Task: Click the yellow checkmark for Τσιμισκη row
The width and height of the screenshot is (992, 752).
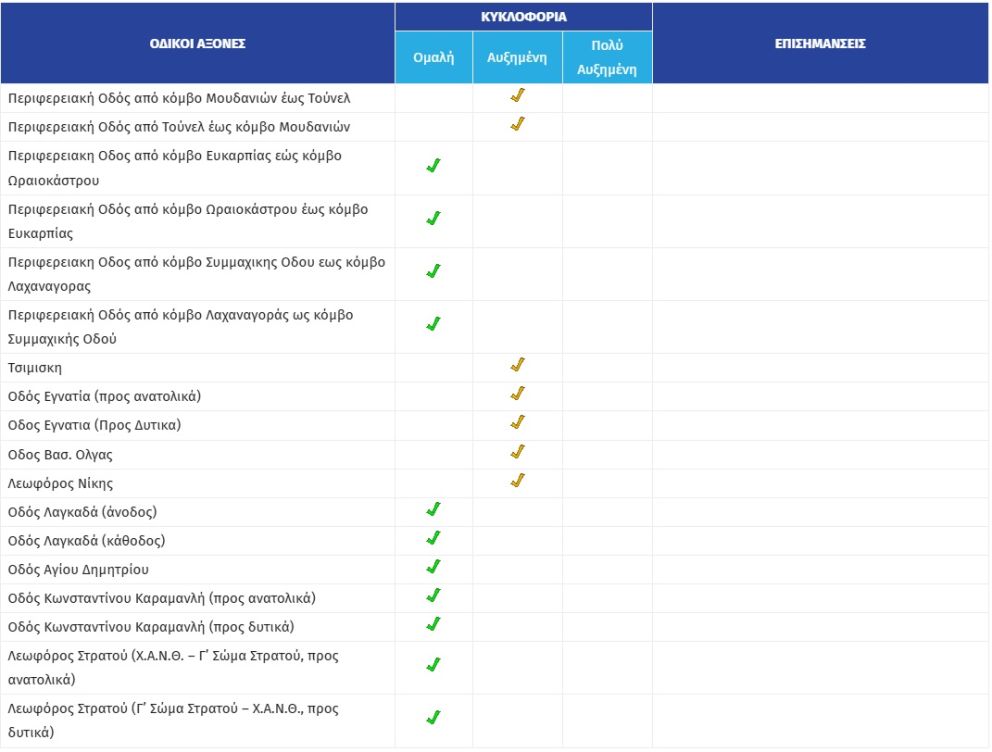Action: tap(517, 366)
